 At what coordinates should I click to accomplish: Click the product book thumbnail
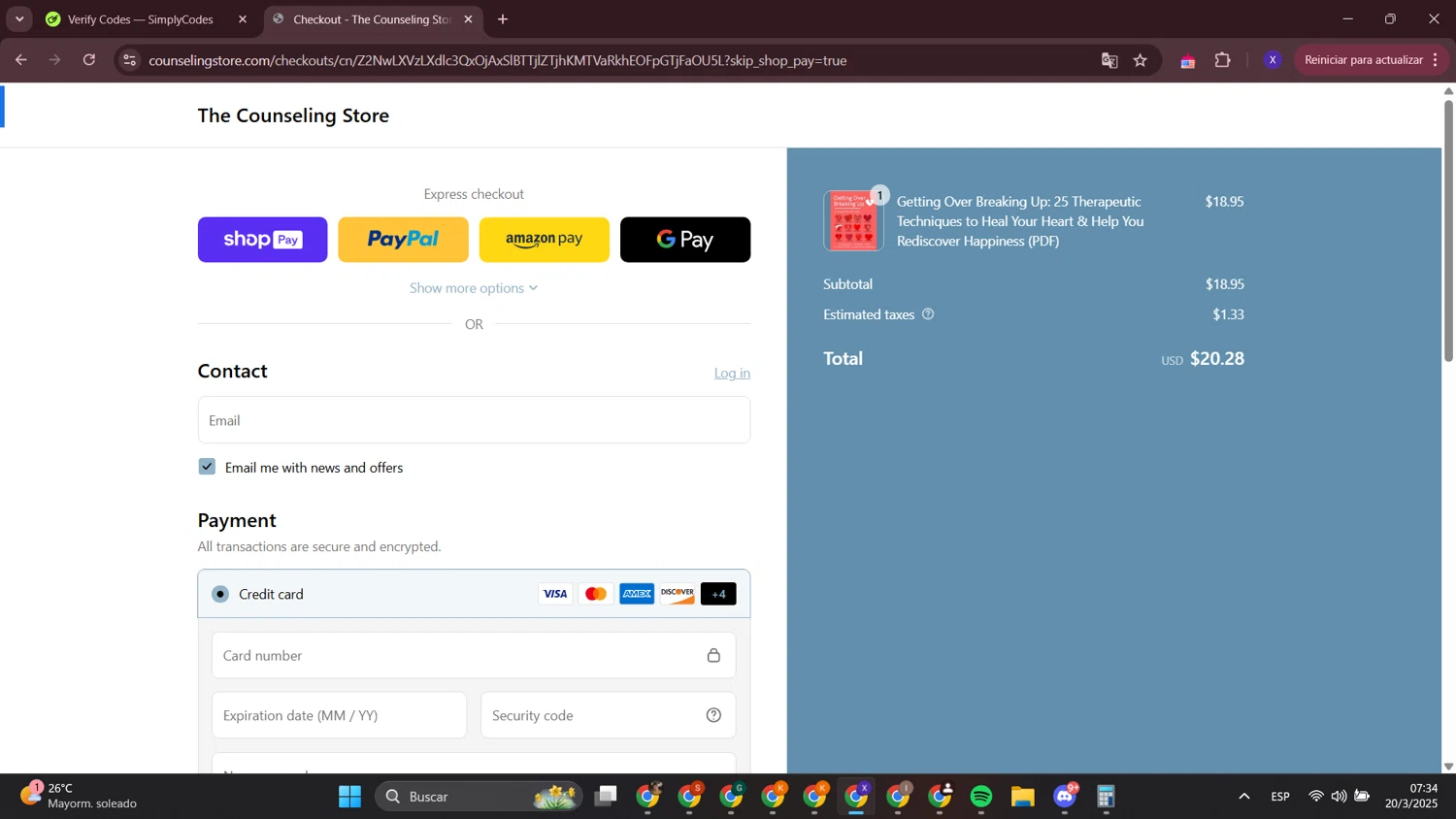coord(853,220)
